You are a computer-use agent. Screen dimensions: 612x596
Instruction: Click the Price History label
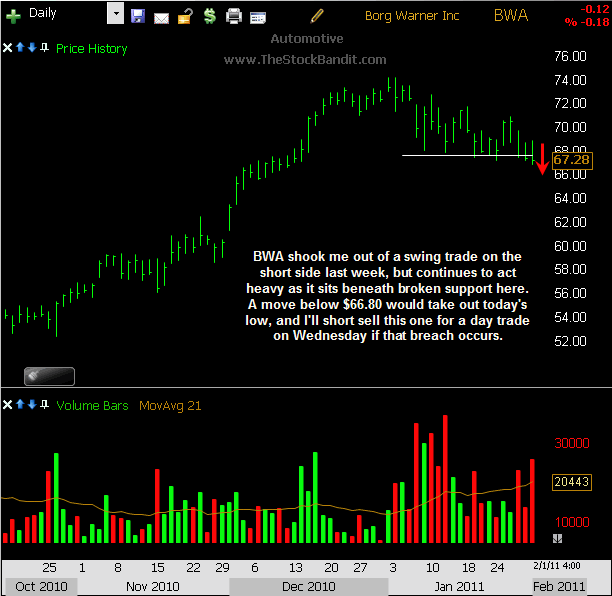(92, 48)
